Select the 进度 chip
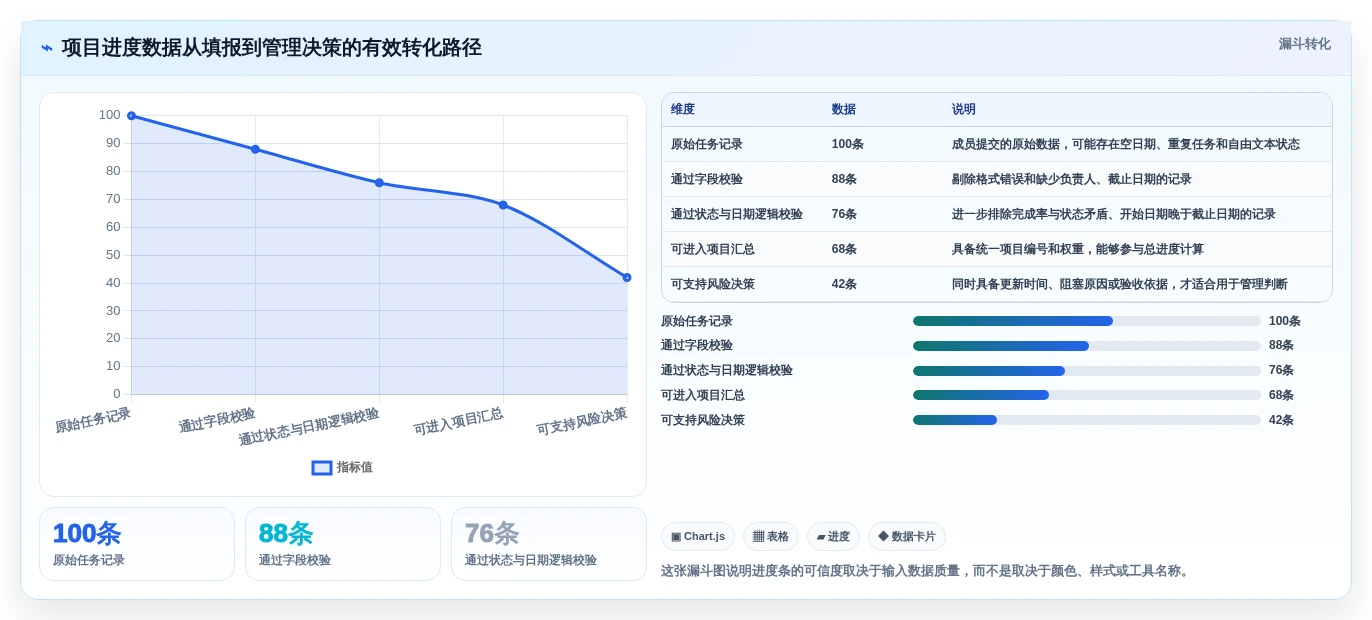 (x=833, y=537)
